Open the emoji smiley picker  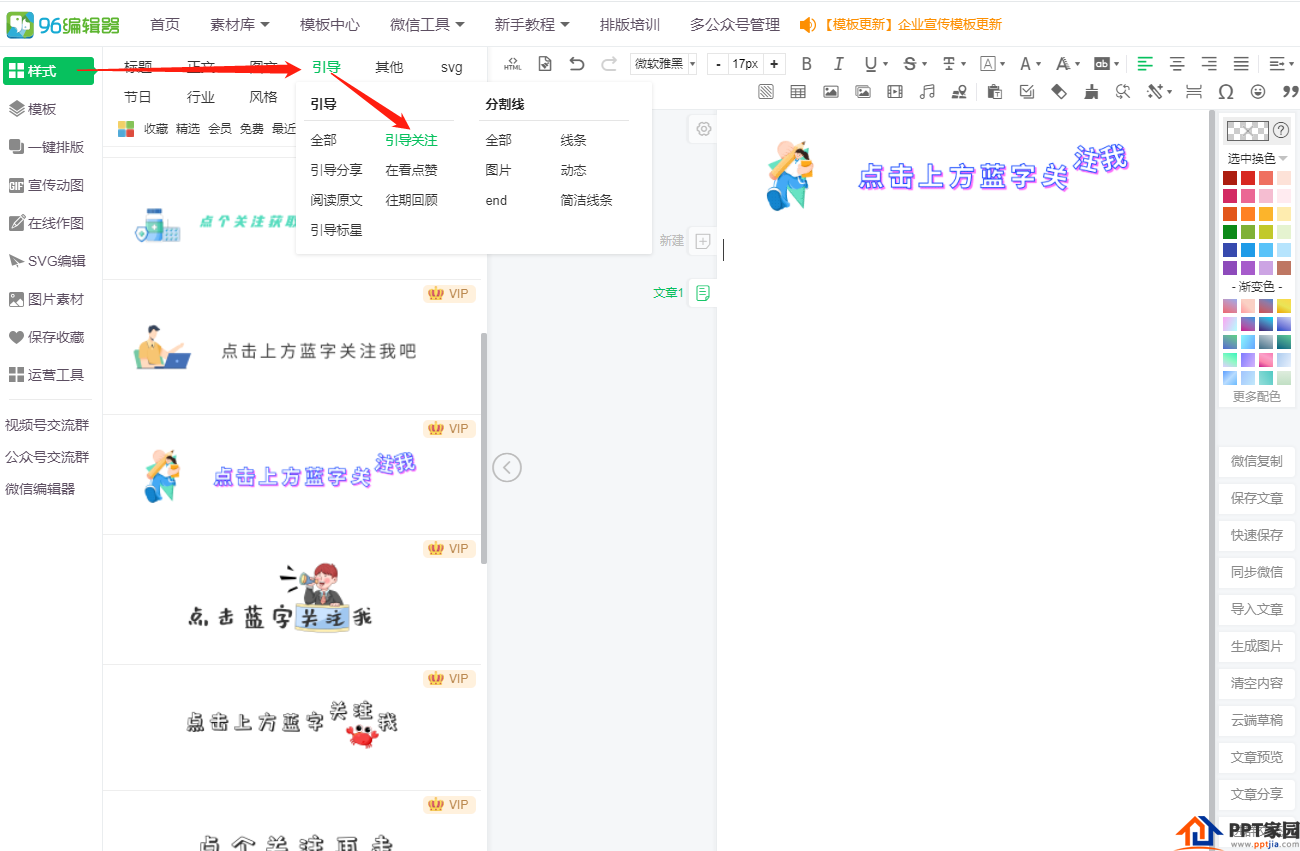(x=1258, y=92)
